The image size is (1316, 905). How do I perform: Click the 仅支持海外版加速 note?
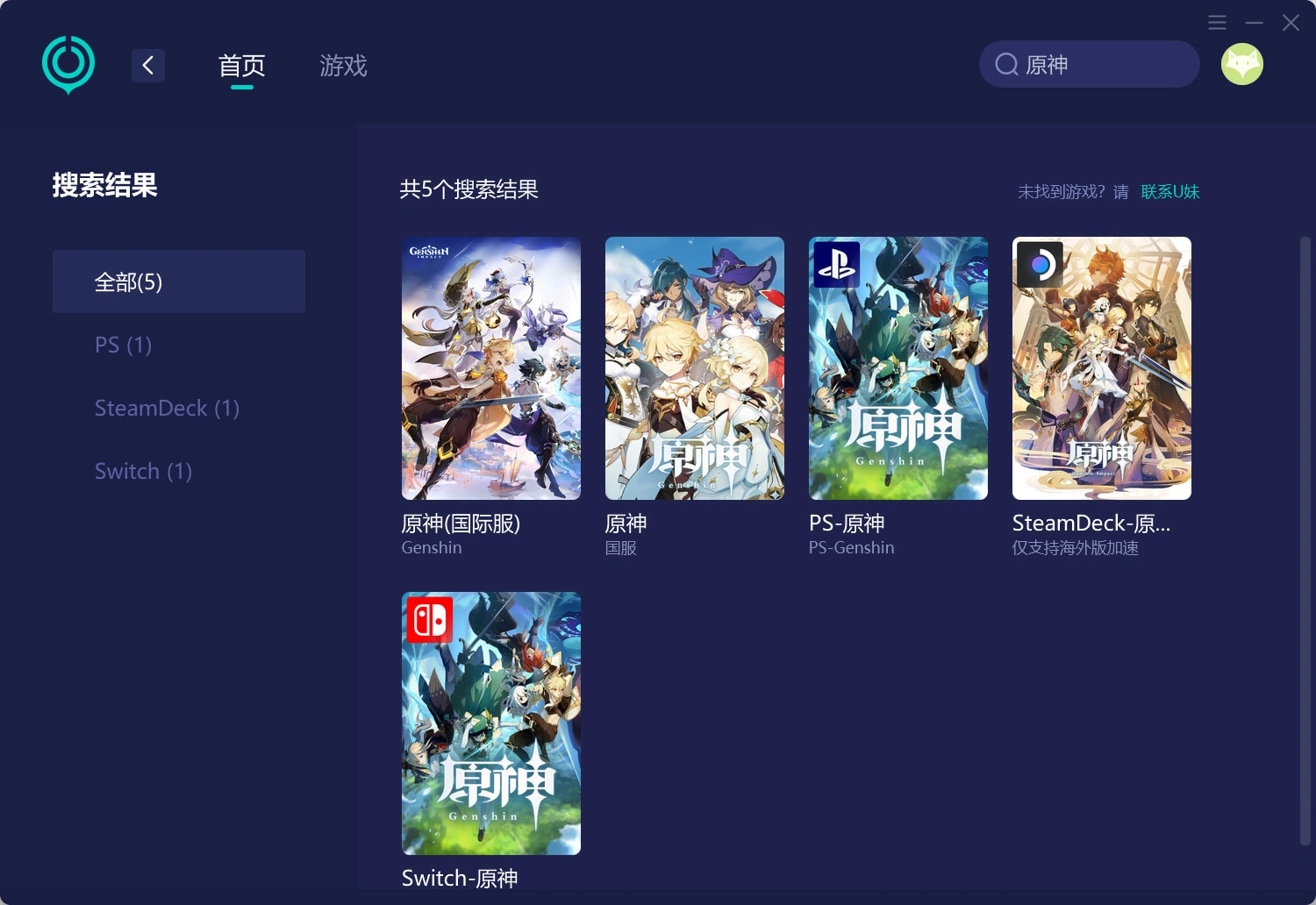pyautogui.click(x=1076, y=548)
